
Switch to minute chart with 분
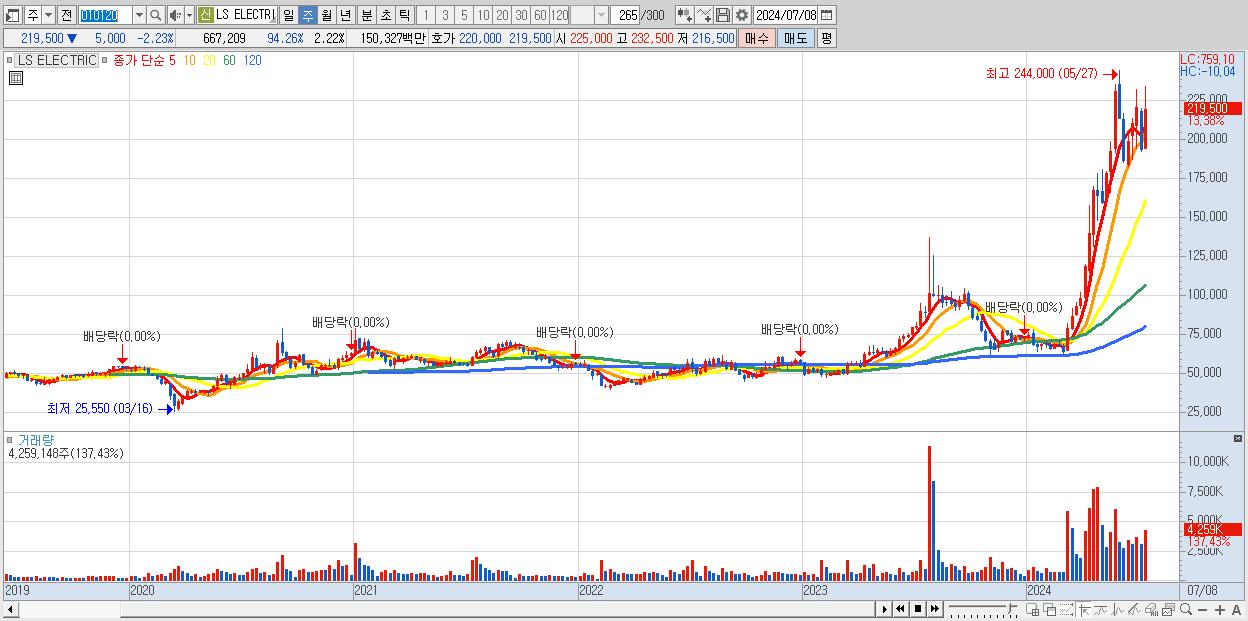click(366, 15)
